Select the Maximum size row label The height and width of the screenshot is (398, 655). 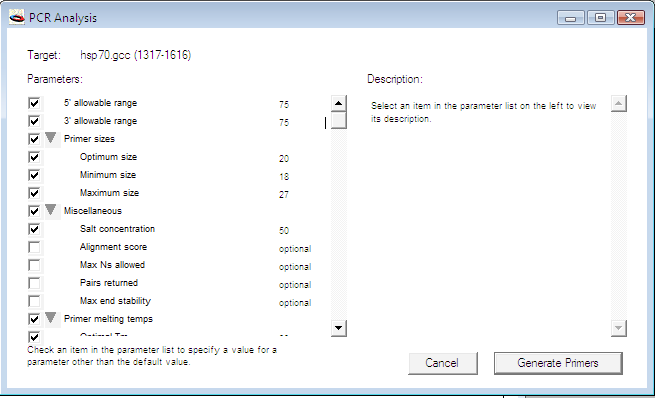point(109,193)
